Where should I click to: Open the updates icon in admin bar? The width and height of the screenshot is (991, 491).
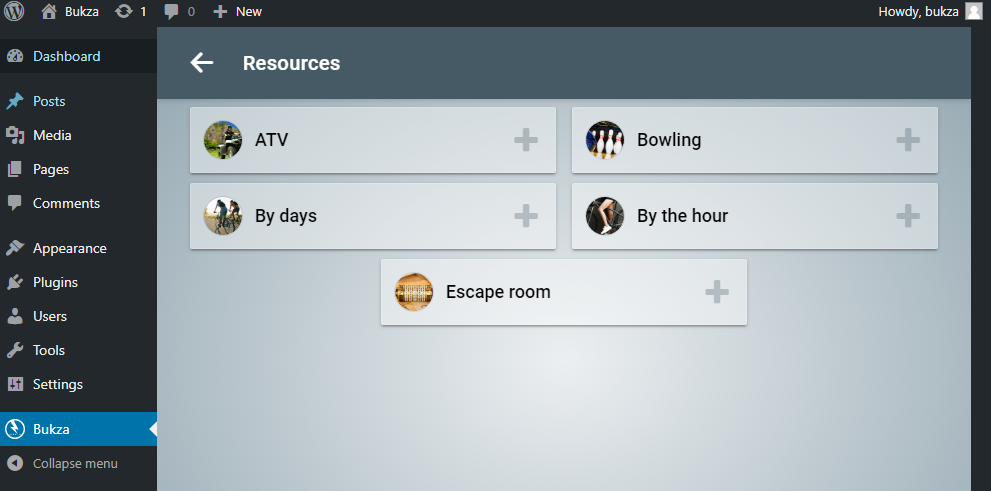click(x=130, y=12)
